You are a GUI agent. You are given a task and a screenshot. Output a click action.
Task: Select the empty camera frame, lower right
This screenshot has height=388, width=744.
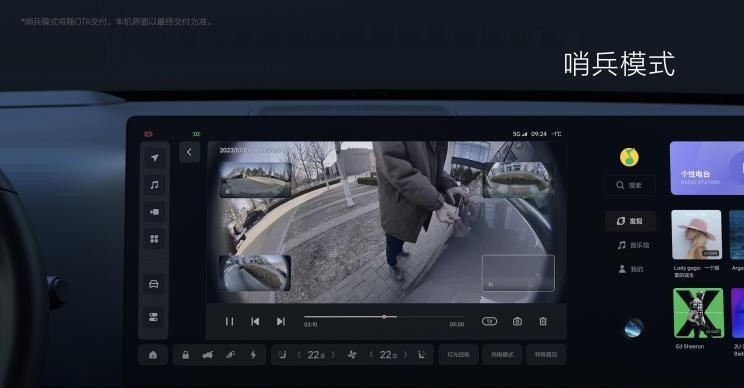pos(518,273)
